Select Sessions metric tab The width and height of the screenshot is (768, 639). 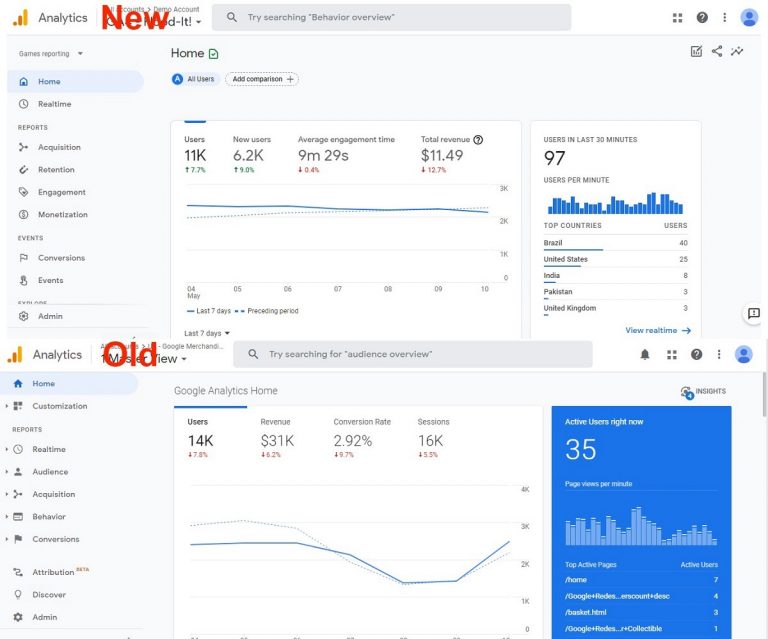pos(433,439)
